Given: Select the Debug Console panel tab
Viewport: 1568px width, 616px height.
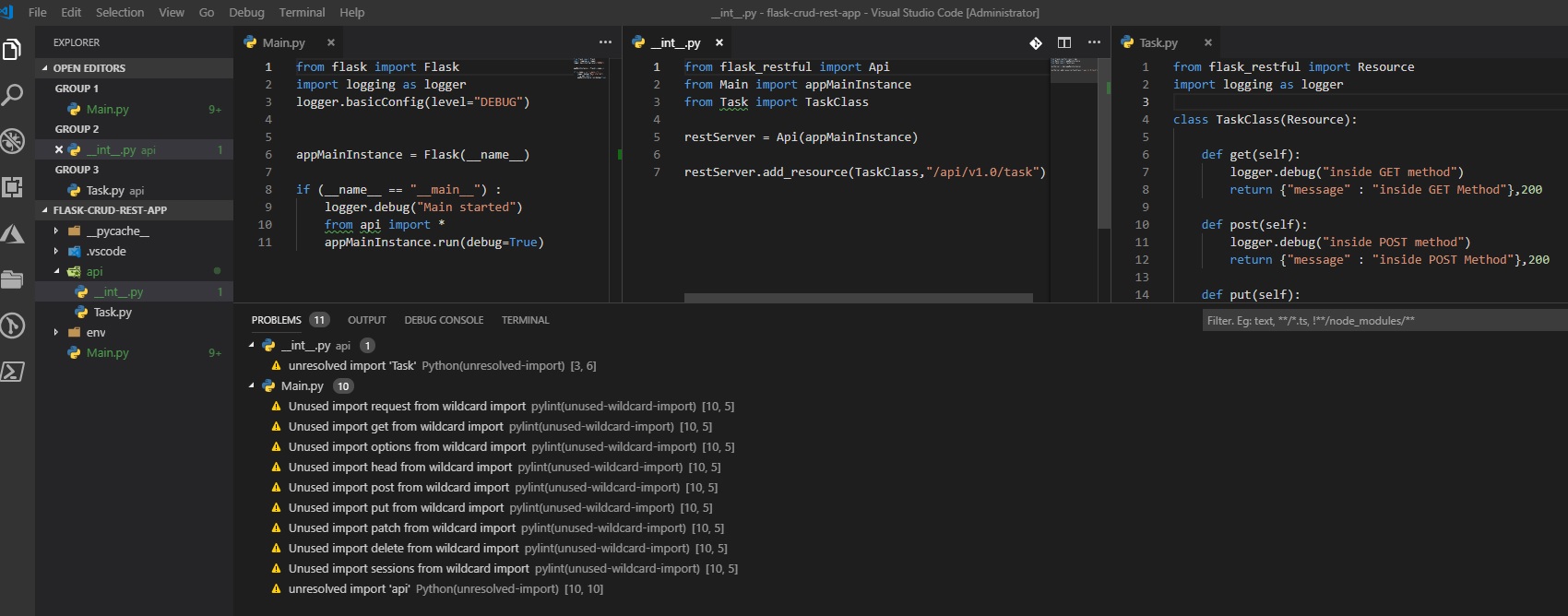Looking at the screenshot, I should pos(444,320).
